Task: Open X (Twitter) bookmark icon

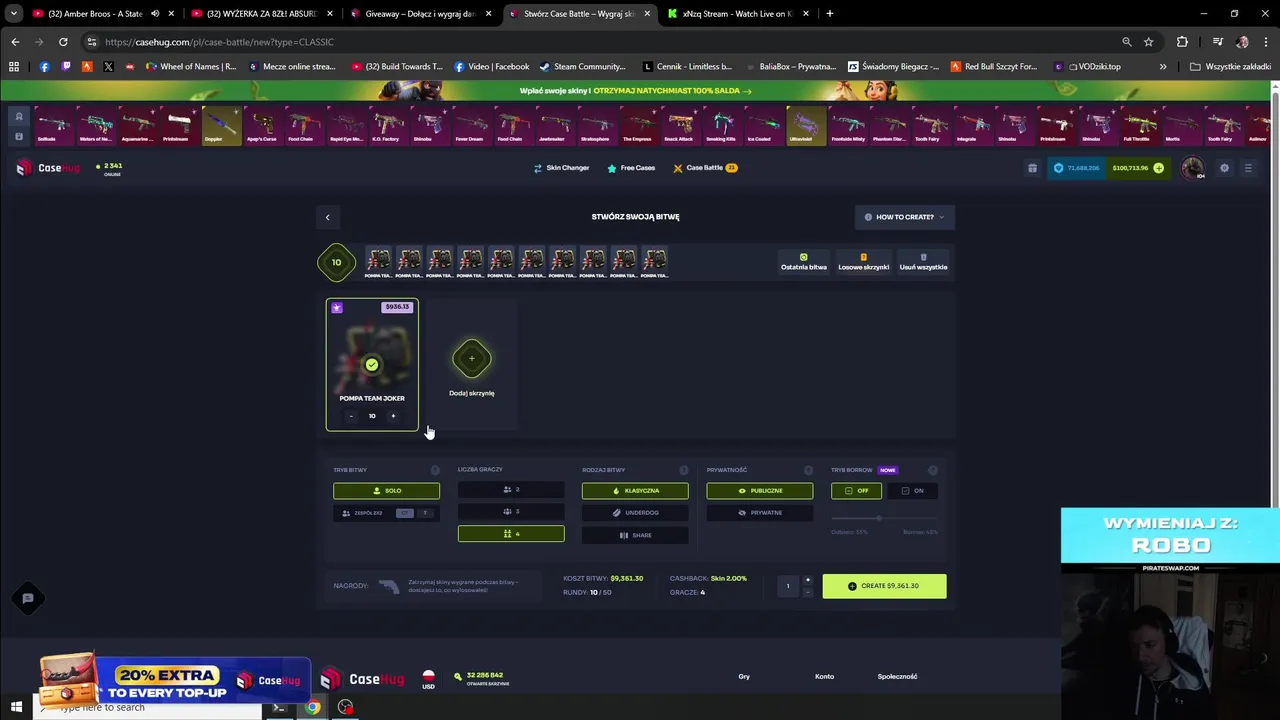Action: tap(108, 67)
